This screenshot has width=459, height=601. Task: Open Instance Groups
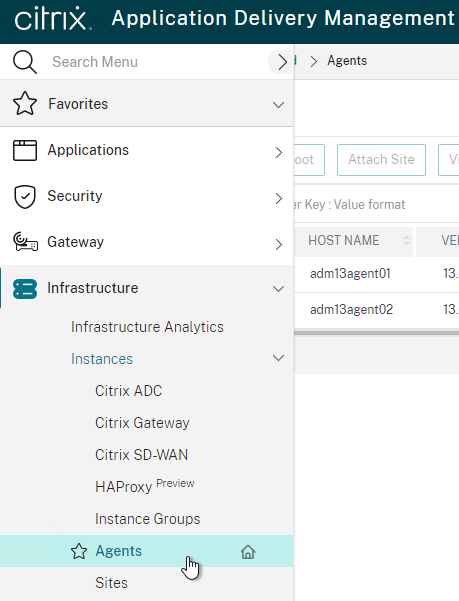(148, 519)
